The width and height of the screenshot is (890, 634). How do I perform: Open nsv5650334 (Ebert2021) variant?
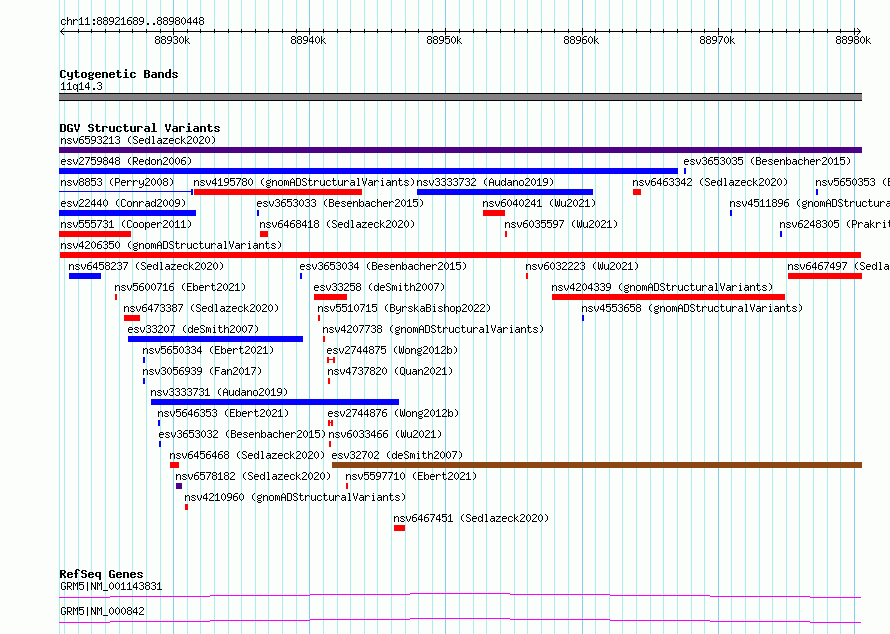[x=208, y=350]
